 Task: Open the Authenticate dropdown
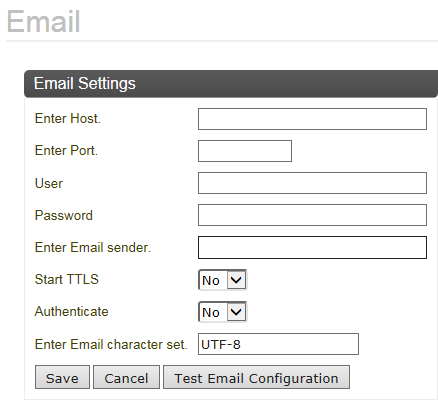click(x=222, y=312)
